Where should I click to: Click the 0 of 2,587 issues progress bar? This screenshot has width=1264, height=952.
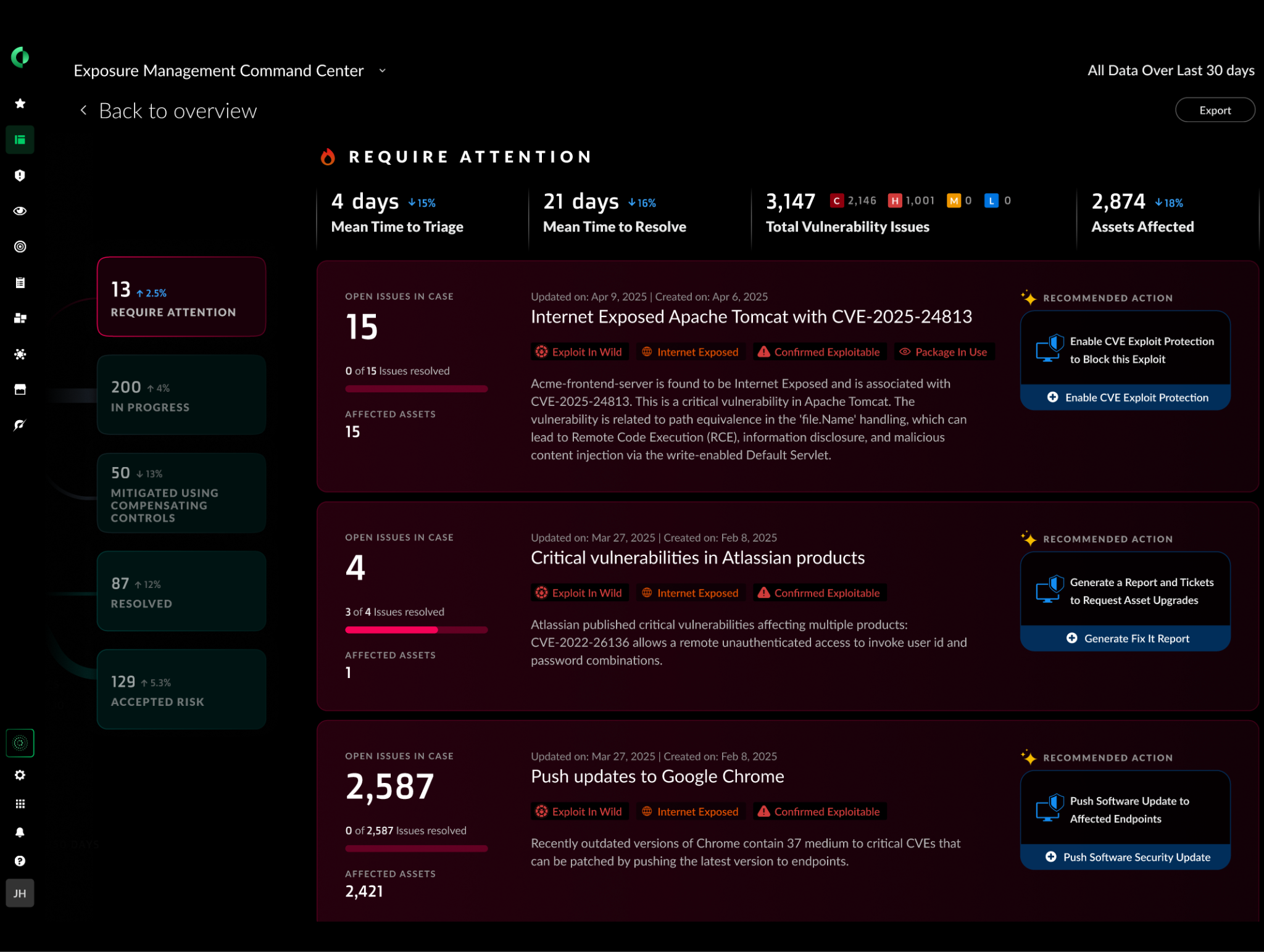[417, 849]
